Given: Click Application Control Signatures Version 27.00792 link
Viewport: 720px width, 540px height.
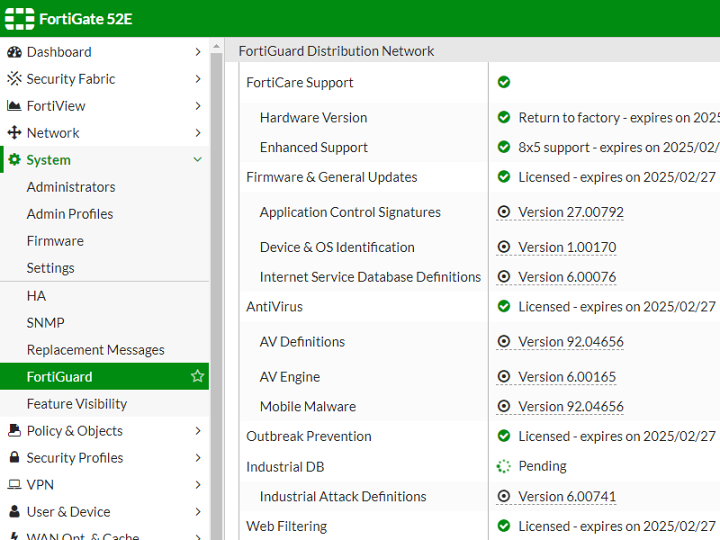Looking at the screenshot, I should tap(570, 212).
